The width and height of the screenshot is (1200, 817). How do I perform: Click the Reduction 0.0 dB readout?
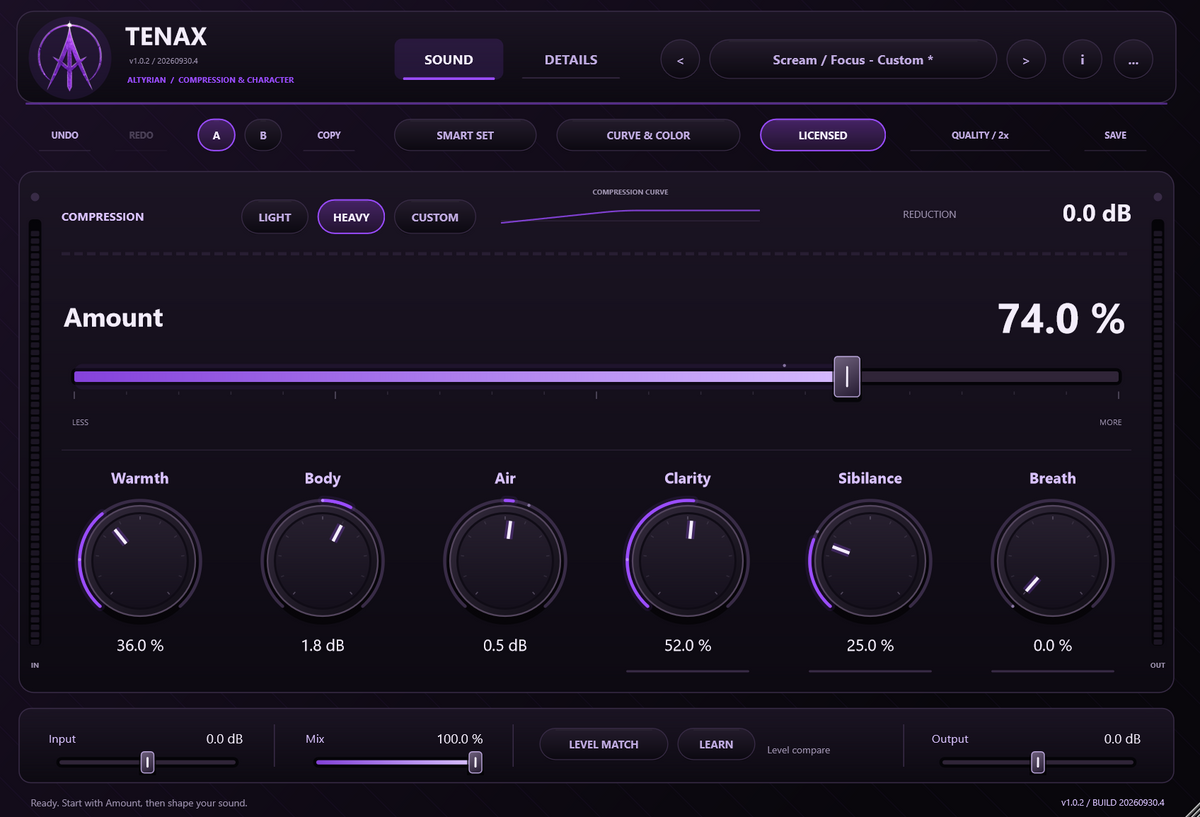1097,213
